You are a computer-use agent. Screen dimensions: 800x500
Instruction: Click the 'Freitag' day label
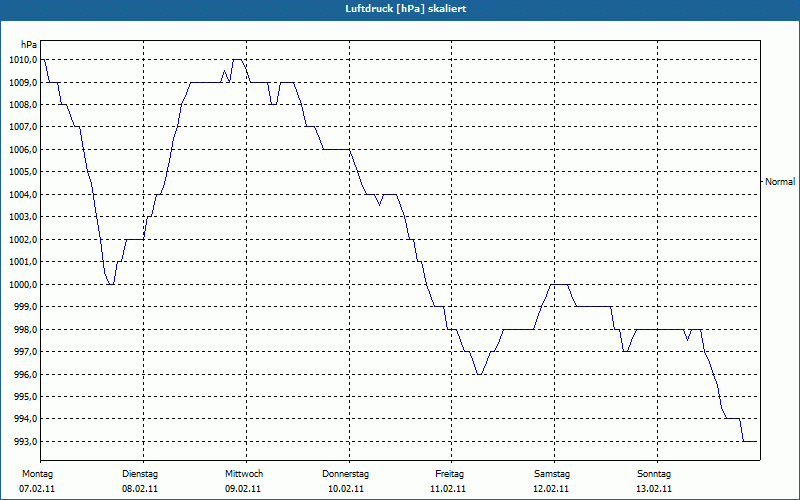(x=449, y=474)
